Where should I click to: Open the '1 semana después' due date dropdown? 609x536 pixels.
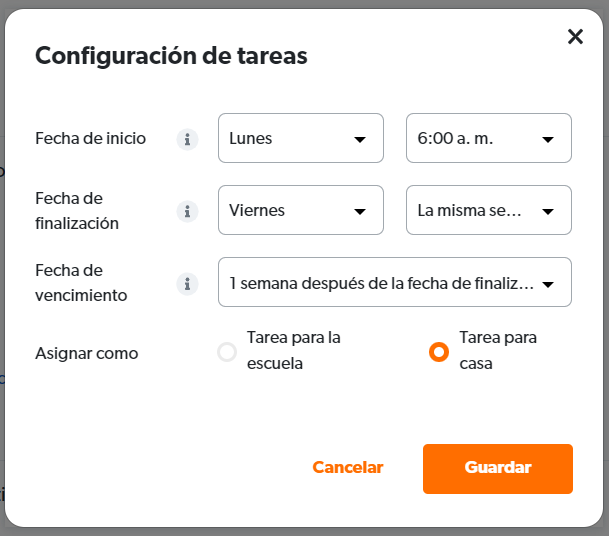(395, 282)
